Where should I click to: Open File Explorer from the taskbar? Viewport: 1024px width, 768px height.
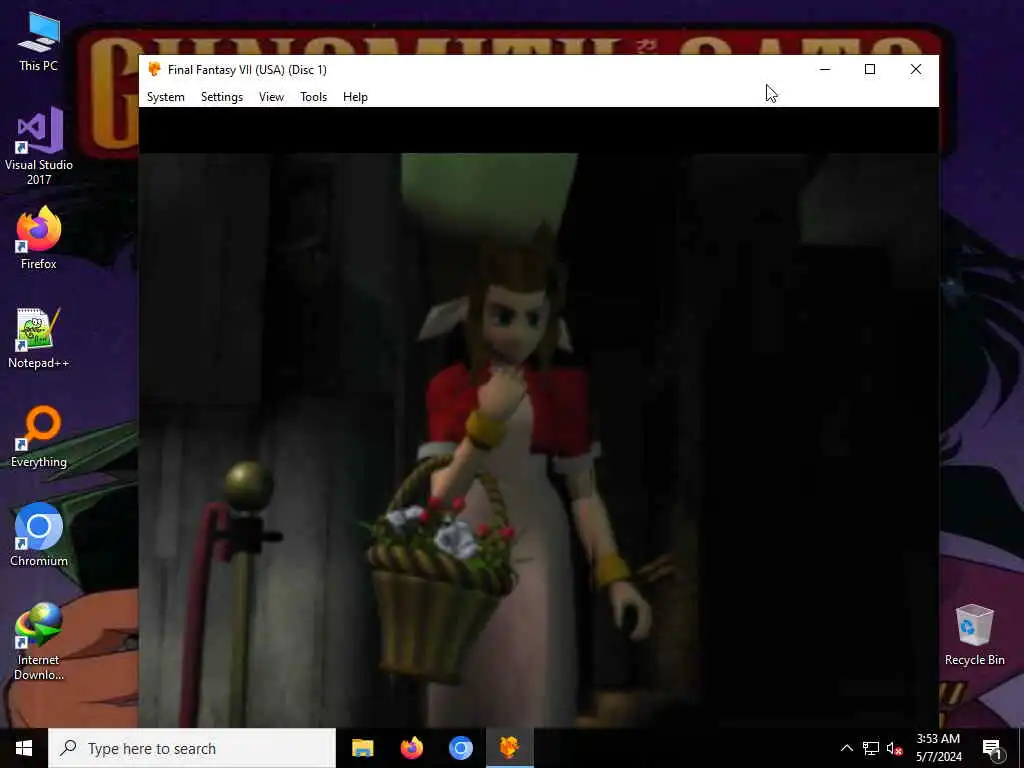coord(362,748)
